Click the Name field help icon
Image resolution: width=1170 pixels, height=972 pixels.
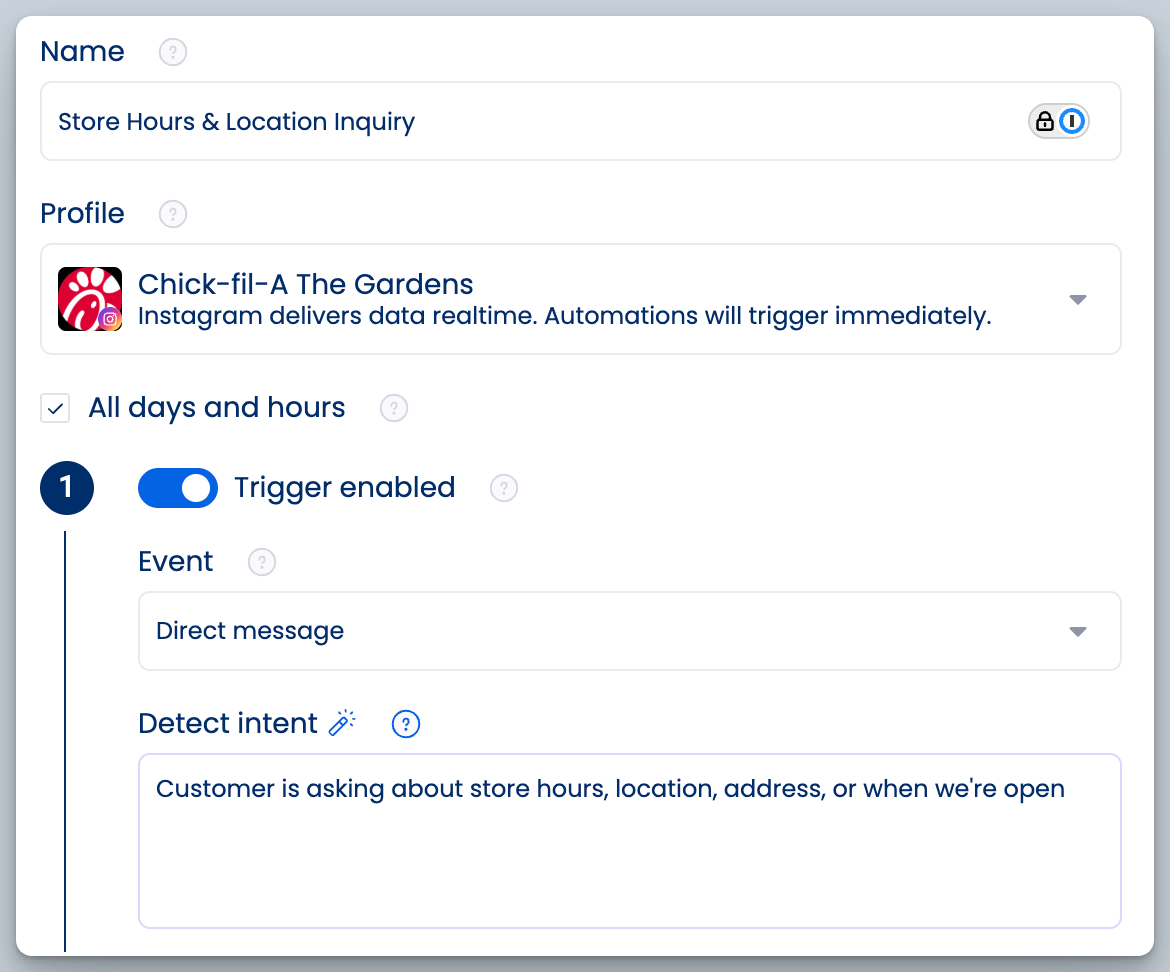pyautogui.click(x=172, y=51)
